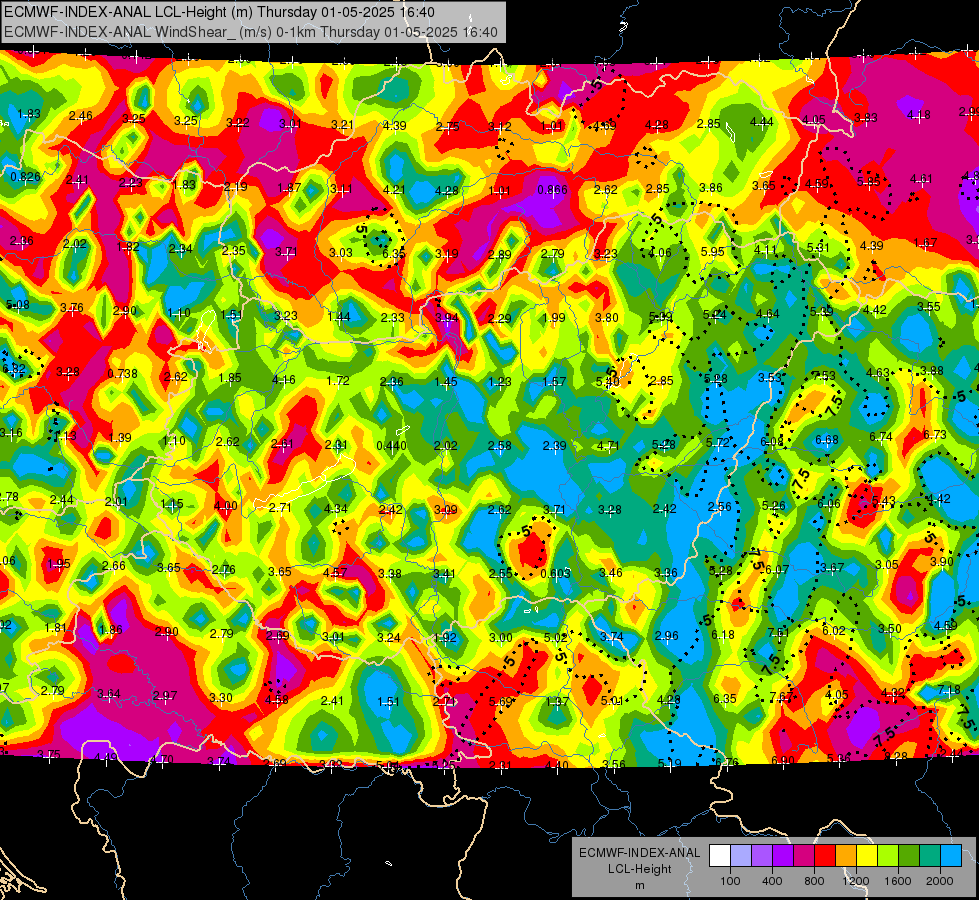The image size is (979, 900).
Task: Click the map value '3.24'
Action: [389, 638]
